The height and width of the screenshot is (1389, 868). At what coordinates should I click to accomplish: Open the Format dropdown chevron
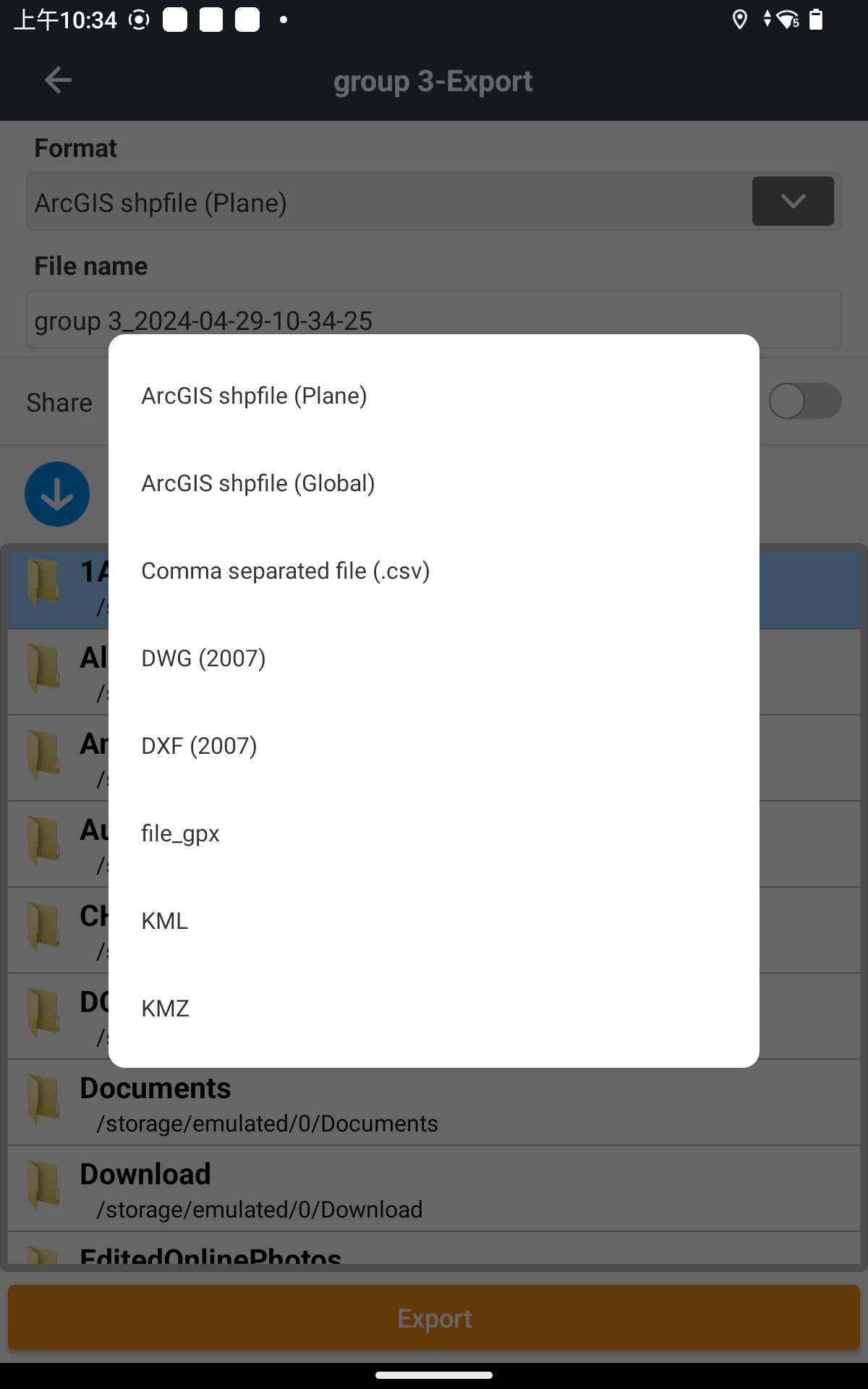793,201
